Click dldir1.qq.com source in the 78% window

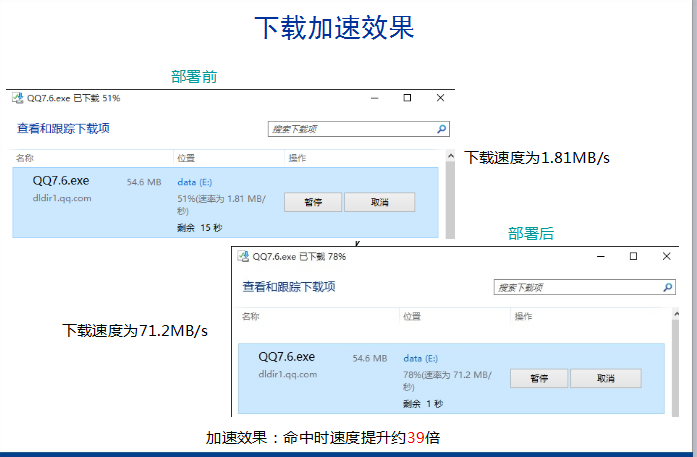click(288, 374)
